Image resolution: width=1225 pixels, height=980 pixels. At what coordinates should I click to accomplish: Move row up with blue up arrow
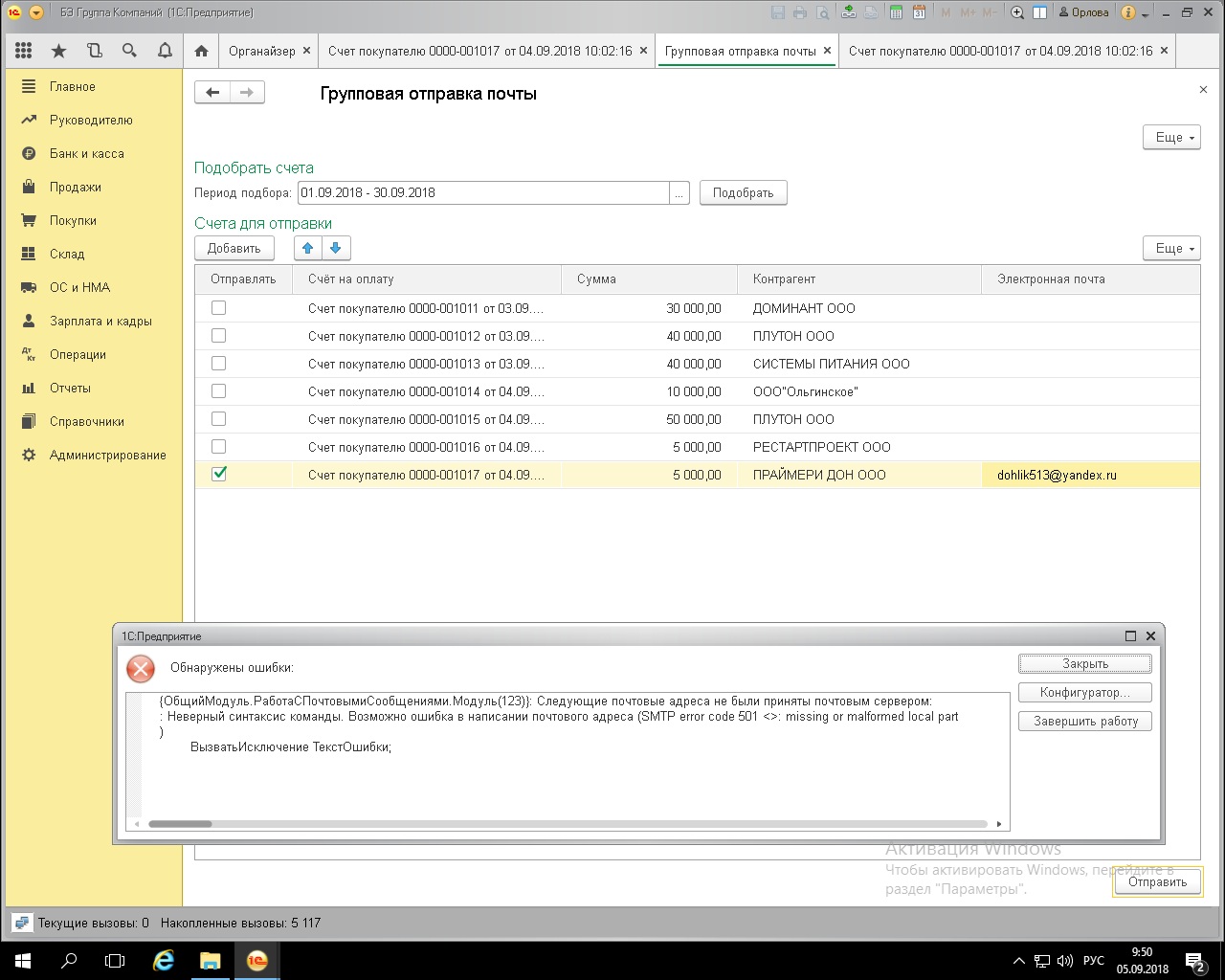coord(307,248)
